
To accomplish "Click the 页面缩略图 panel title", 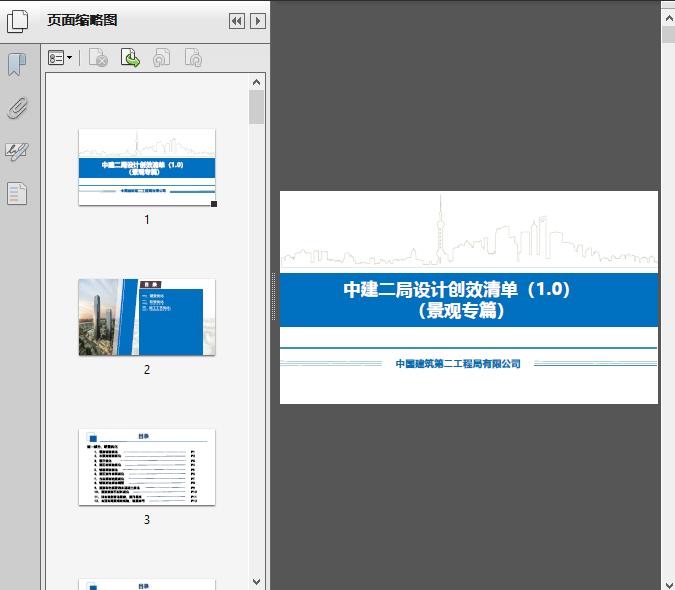I will click(x=82, y=20).
